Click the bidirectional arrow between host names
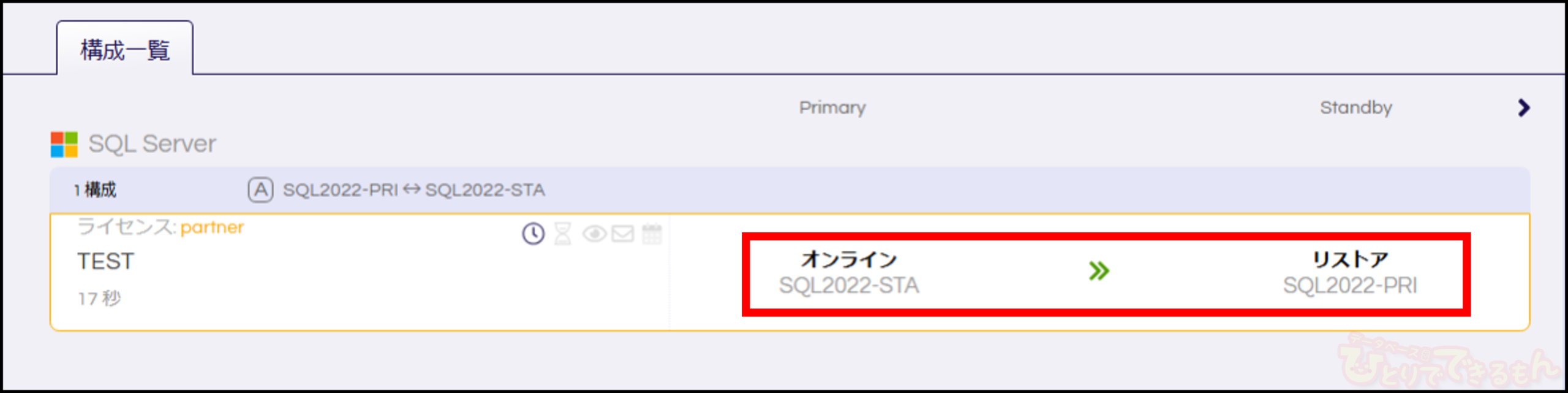The height and width of the screenshot is (393, 1568). click(412, 189)
